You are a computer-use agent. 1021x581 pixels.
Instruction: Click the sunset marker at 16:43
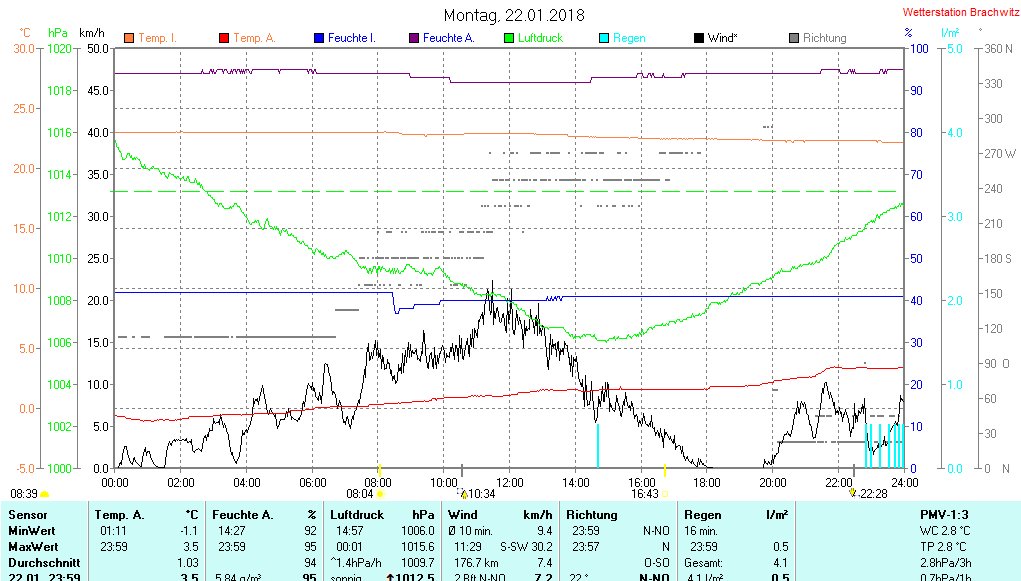[x=665, y=494]
